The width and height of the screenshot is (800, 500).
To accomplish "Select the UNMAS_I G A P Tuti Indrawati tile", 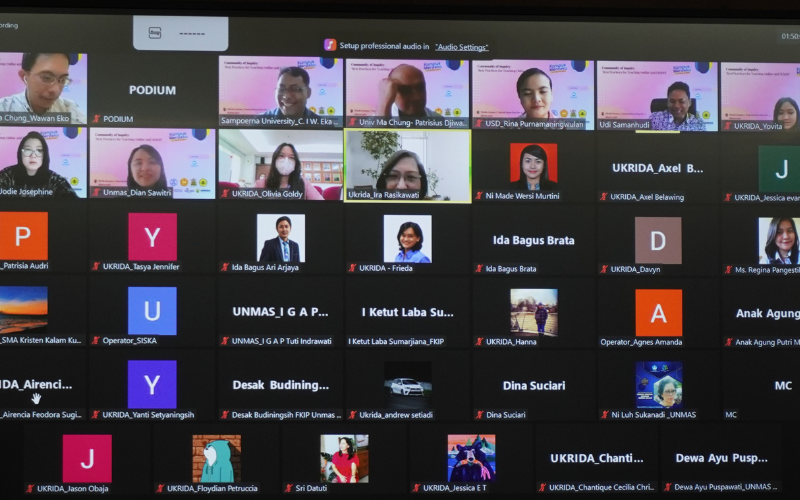I will coord(281,312).
